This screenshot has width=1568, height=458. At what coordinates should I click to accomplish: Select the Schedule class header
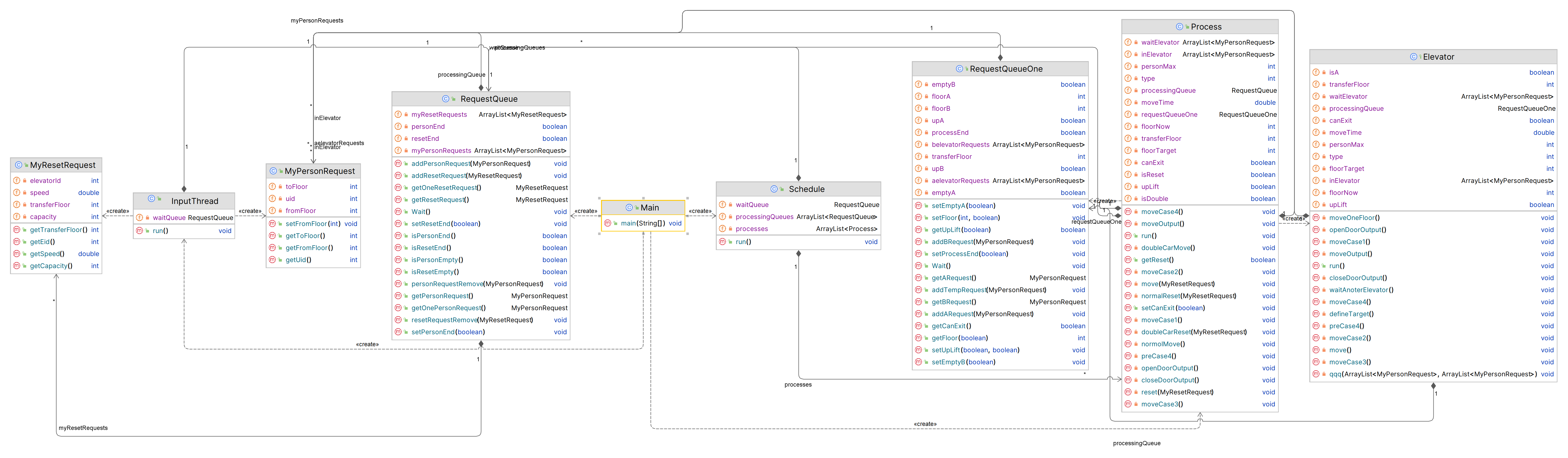pyautogui.click(x=799, y=189)
